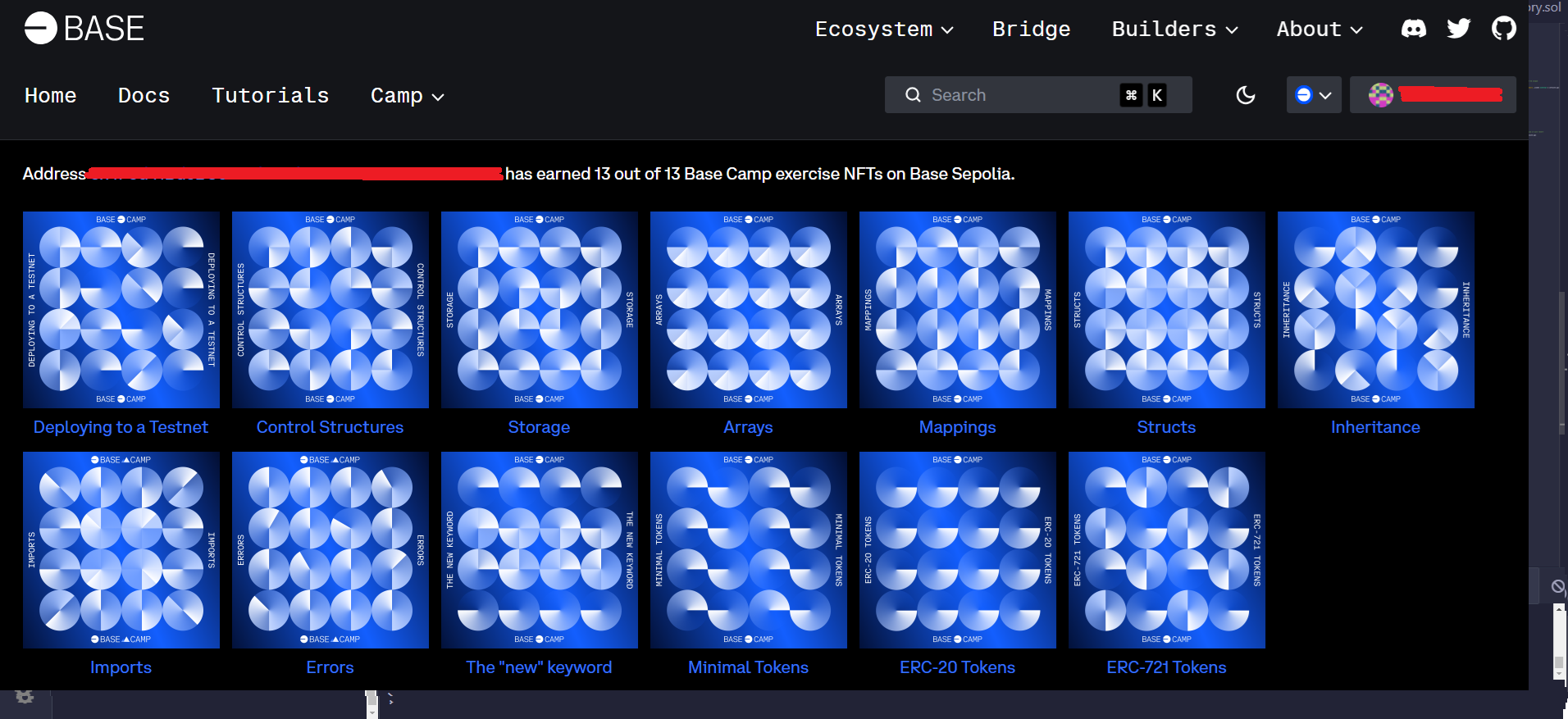
Task: Open the Arrays exercise link
Action: click(748, 427)
